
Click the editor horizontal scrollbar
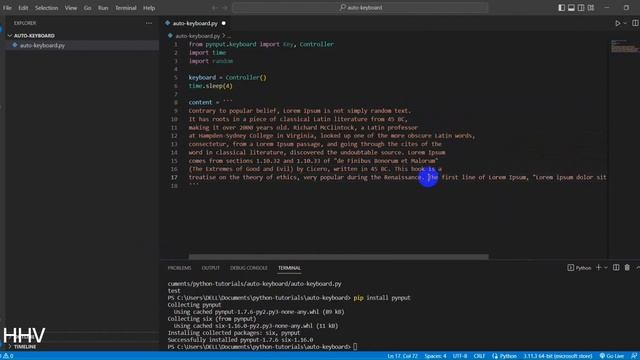pyautogui.click(x=338, y=257)
